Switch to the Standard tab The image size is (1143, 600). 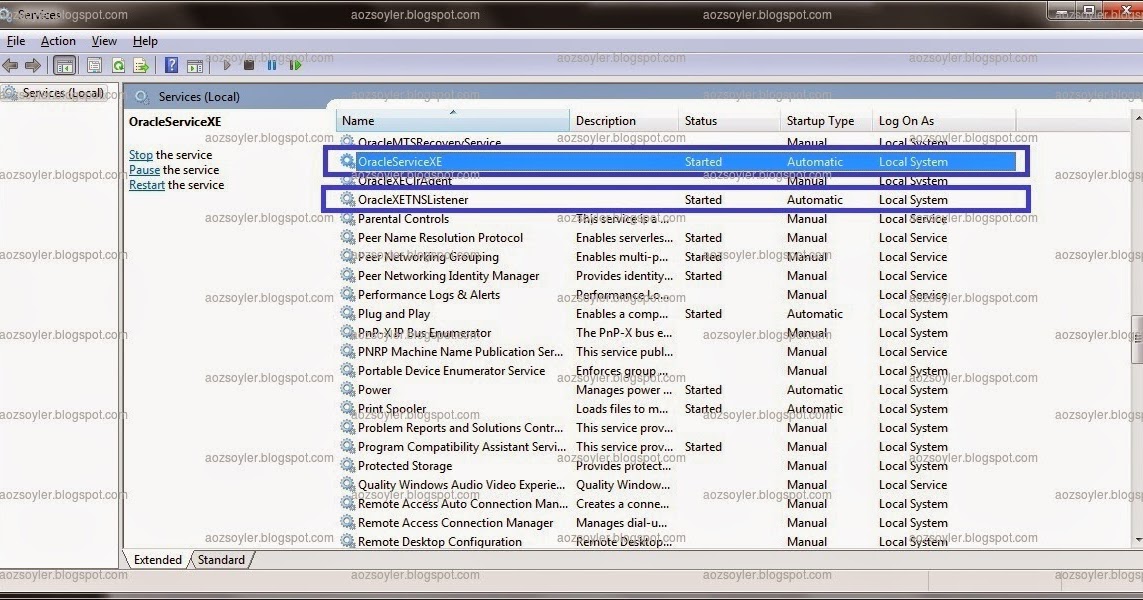click(x=222, y=559)
